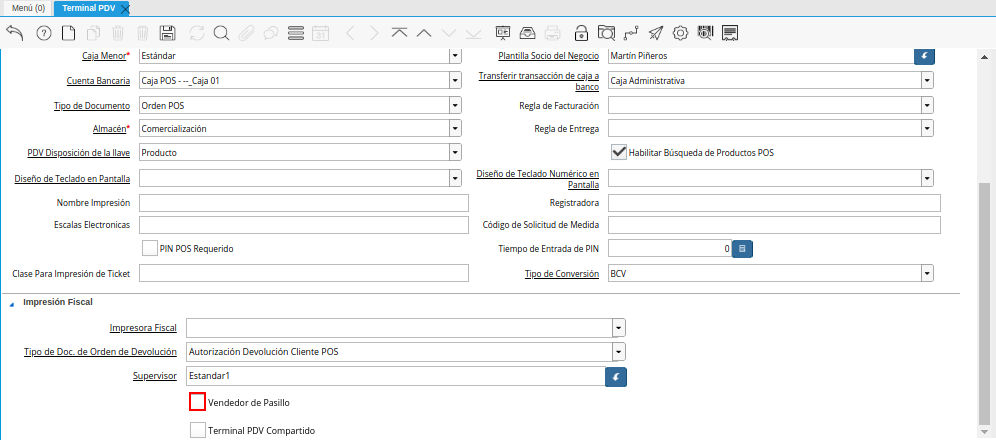The image size is (996, 440).
Task: Expand the Regla de Entrega dropdown
Action: coord(927,129)
